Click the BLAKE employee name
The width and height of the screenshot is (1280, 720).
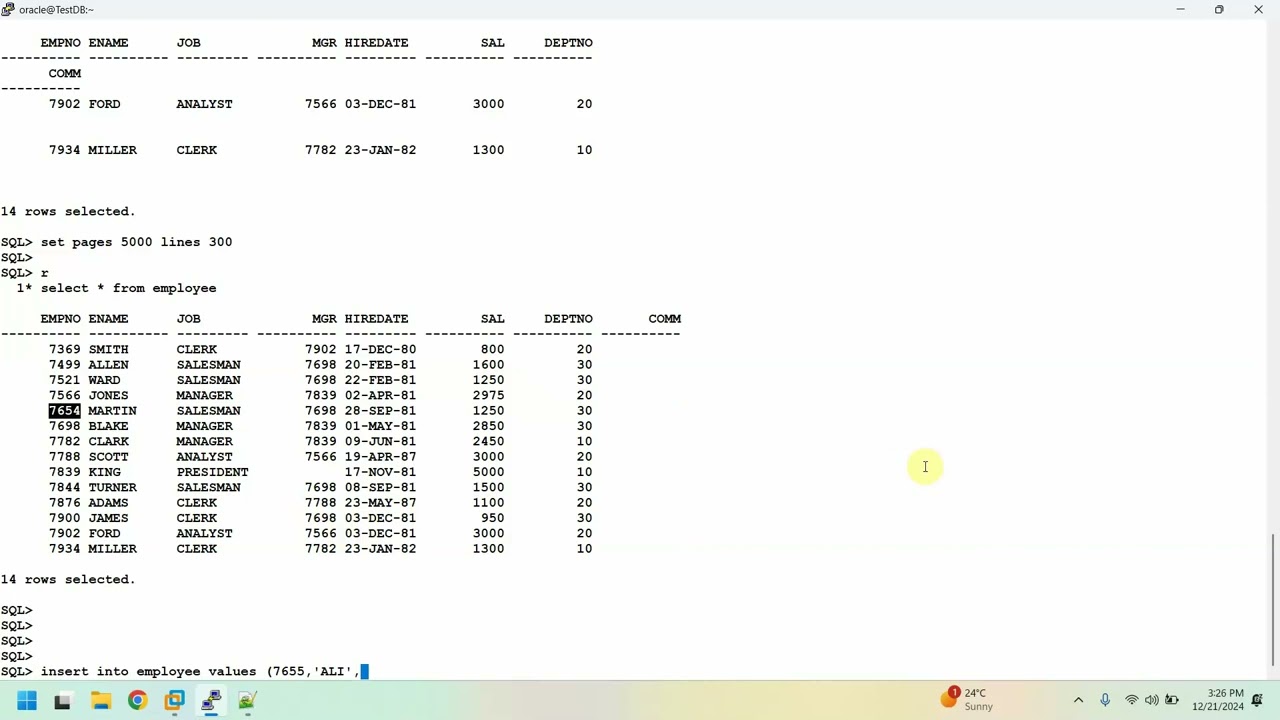pos(108,426)
